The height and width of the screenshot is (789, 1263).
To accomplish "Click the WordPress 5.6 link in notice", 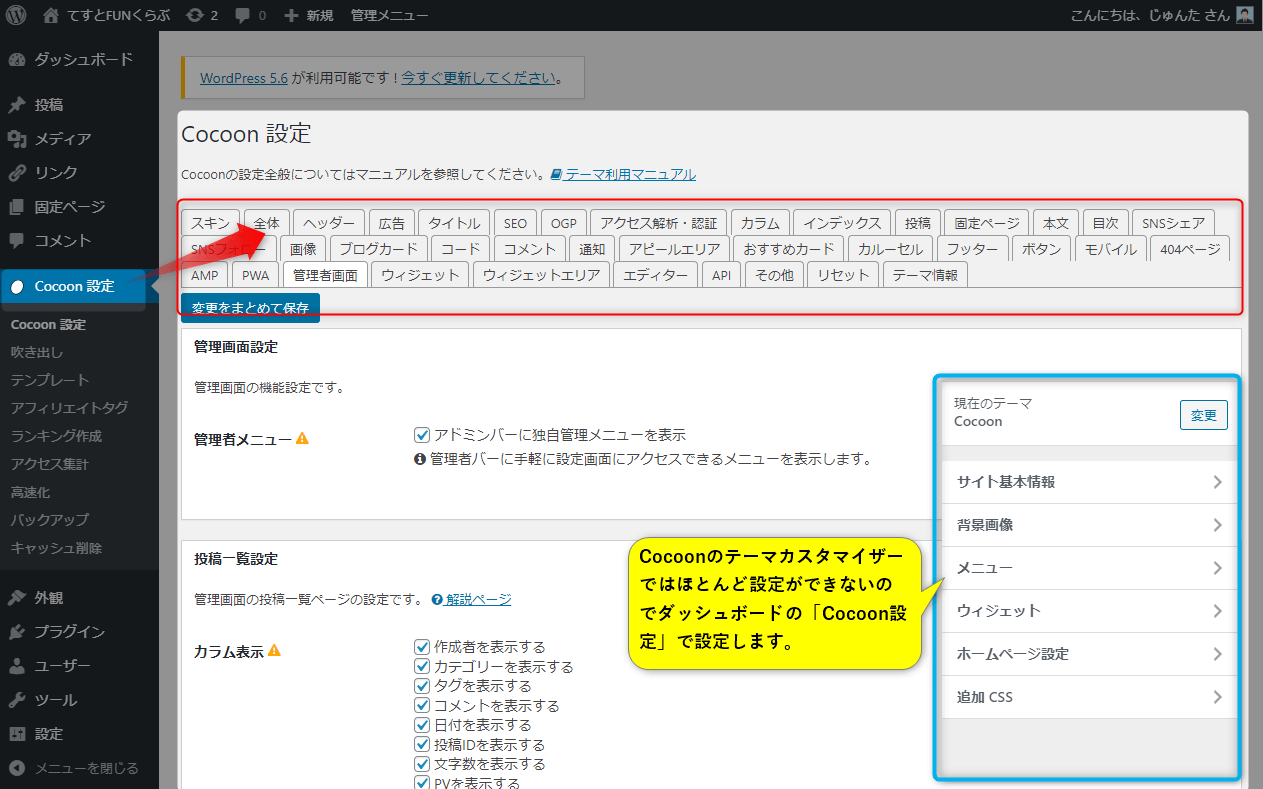I will (x=244, y=77).
